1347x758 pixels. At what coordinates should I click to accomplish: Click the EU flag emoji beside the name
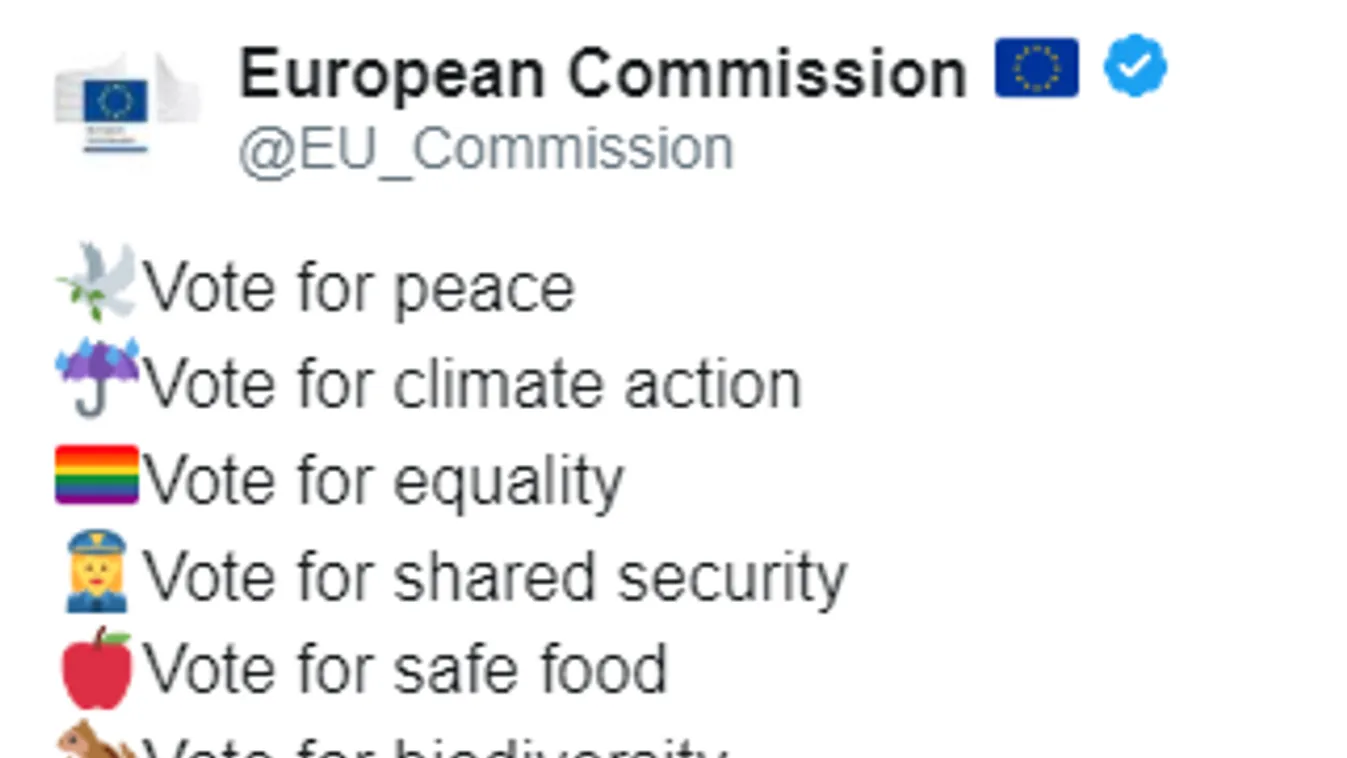click(x=1036, y=68)
